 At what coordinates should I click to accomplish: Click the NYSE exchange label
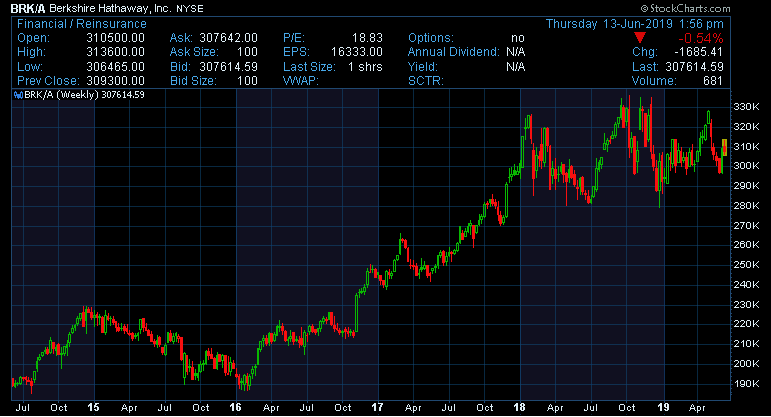190,9
